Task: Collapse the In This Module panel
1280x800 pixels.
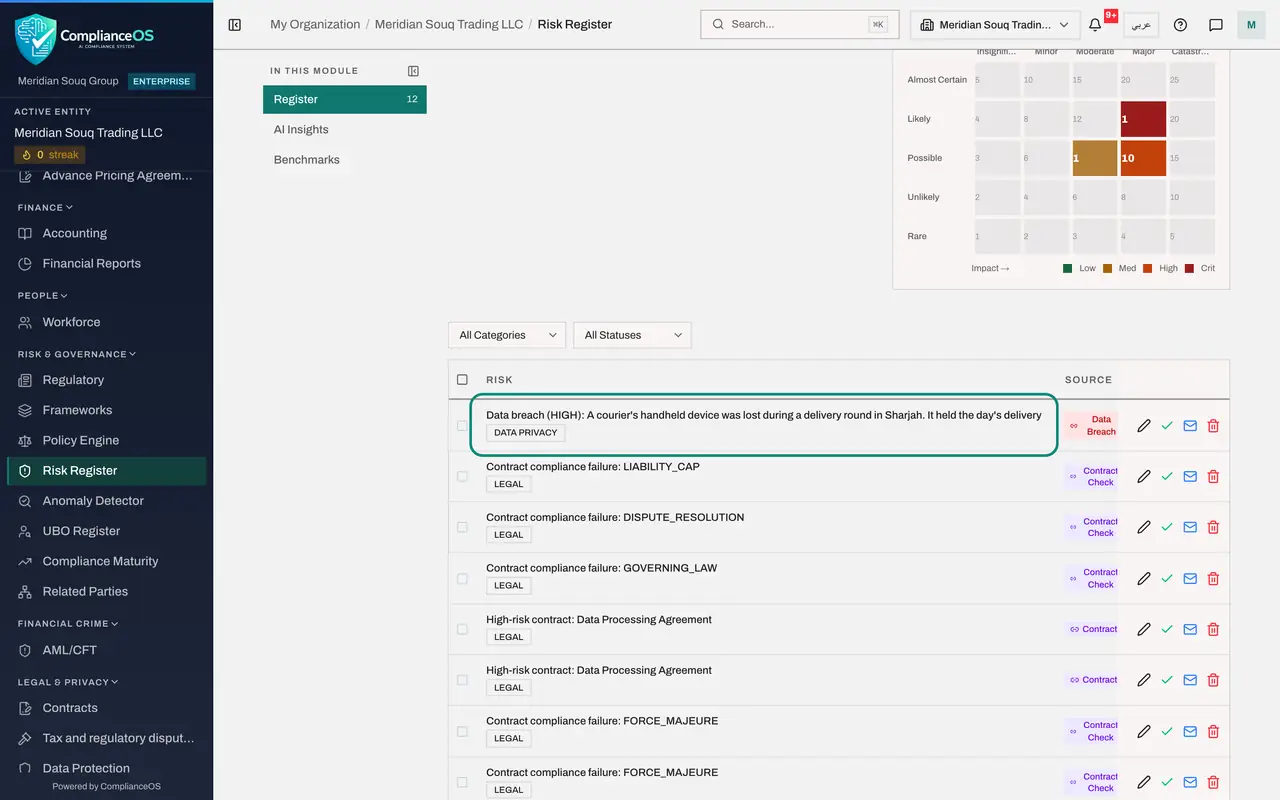Action: (413, 71)
